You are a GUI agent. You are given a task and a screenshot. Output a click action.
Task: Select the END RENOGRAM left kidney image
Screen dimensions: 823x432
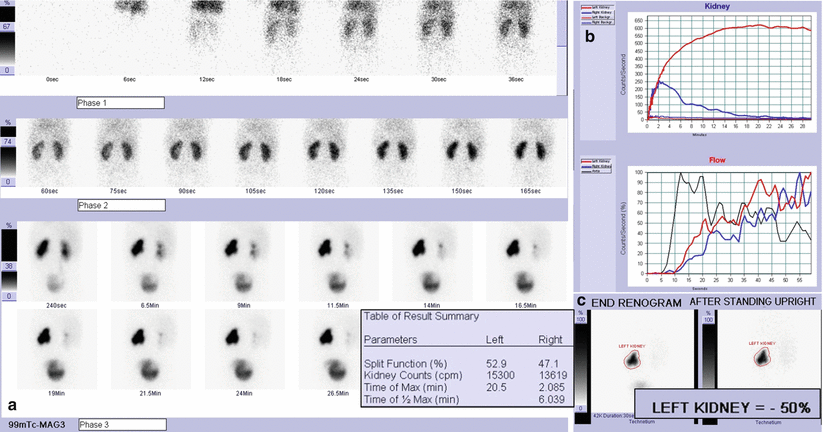(x=638, y=360)
